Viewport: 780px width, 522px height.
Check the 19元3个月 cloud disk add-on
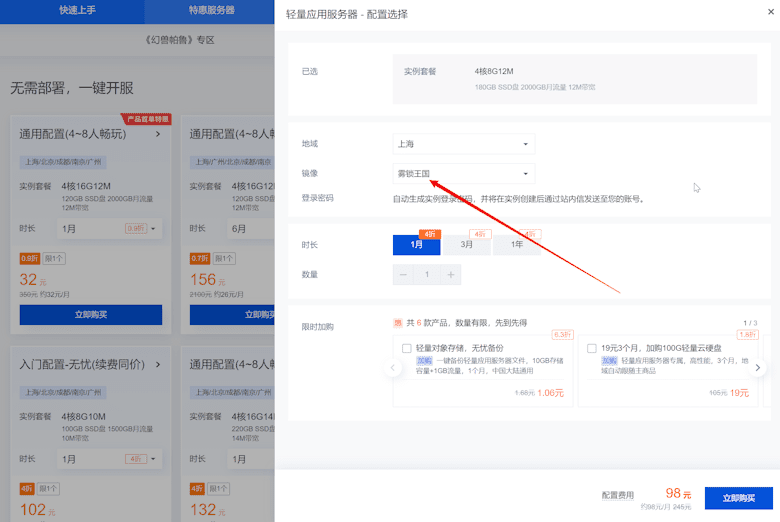click(592, 348)
